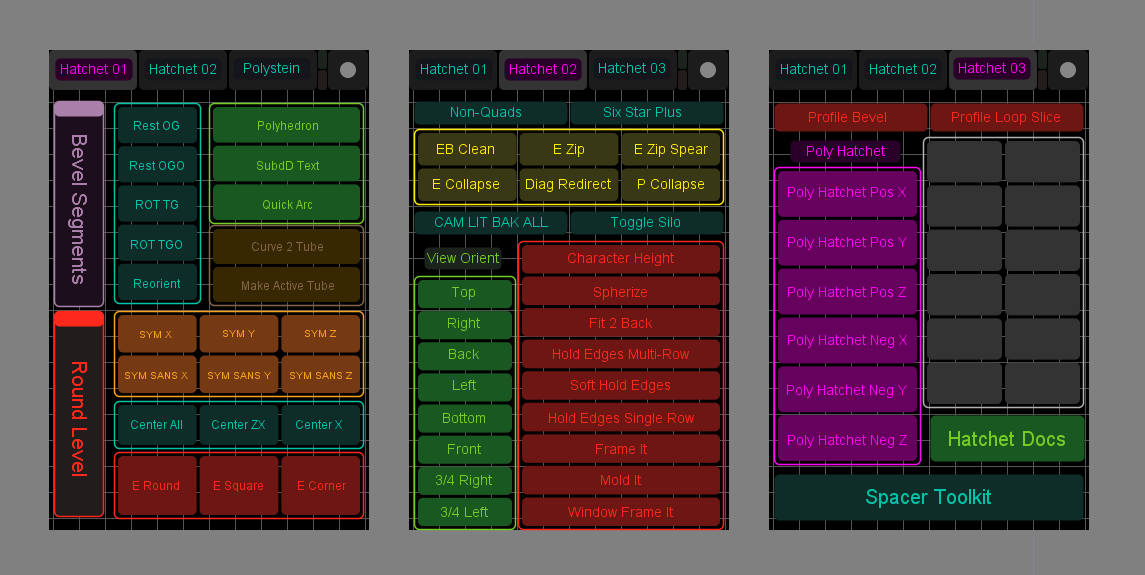Viewport: 1145px width, 575px height.
Task: Switch to Hatchet 01 tab in middle panel
Action: pyautogui.click(x=453, y=69)
